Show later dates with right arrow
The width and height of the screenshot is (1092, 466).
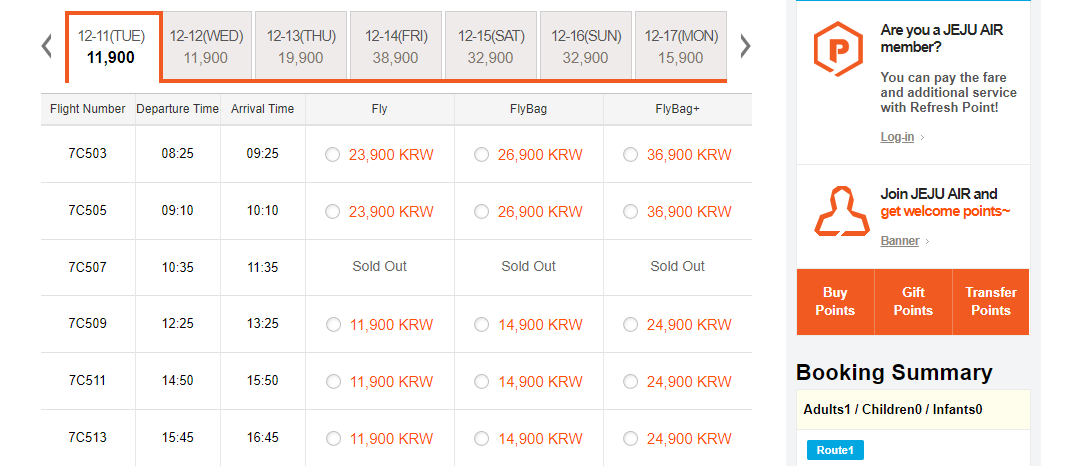coord(745,47)
